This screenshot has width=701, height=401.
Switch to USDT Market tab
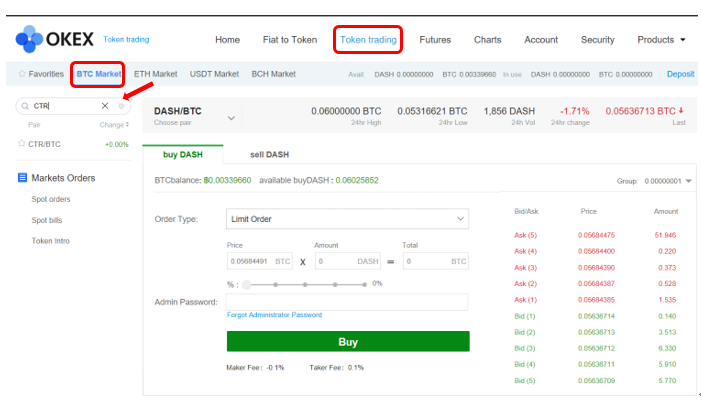tap(214, 74)
